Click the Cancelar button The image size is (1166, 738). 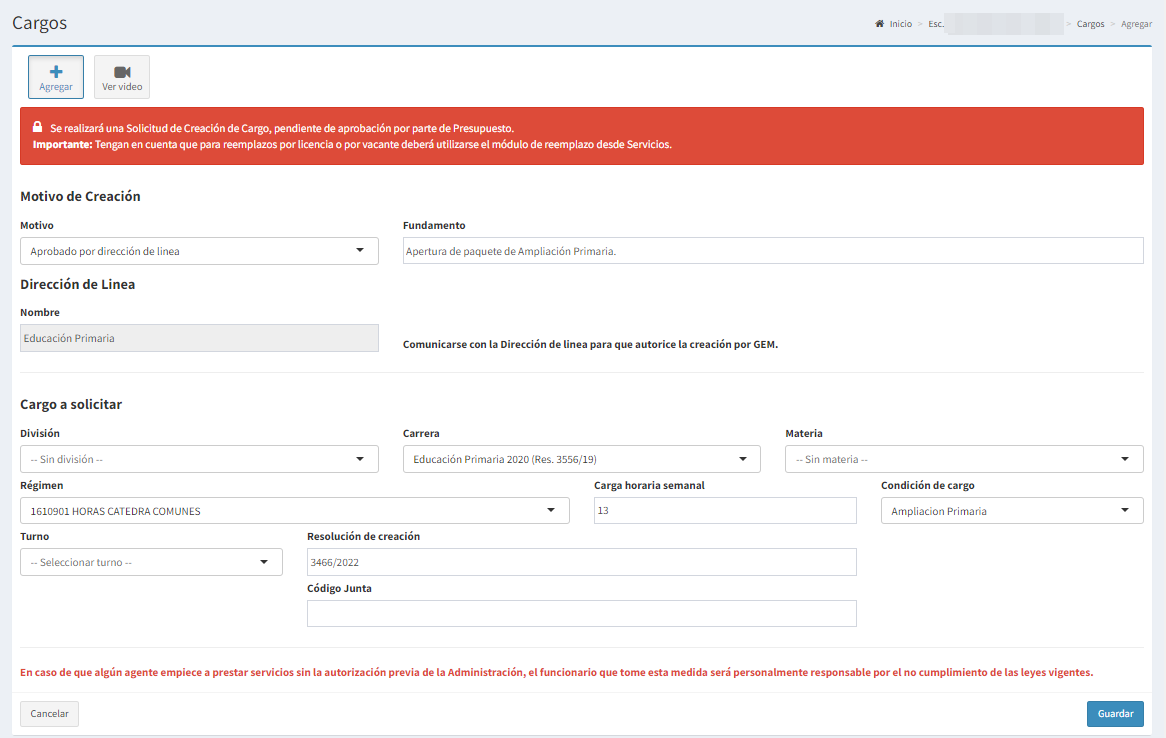[x=49, y=713]
